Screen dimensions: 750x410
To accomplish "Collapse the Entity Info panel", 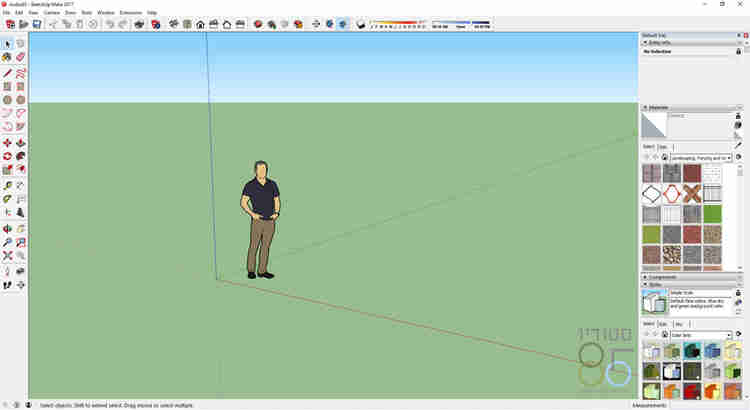I will pyautogui.click(x=645, y=43).
